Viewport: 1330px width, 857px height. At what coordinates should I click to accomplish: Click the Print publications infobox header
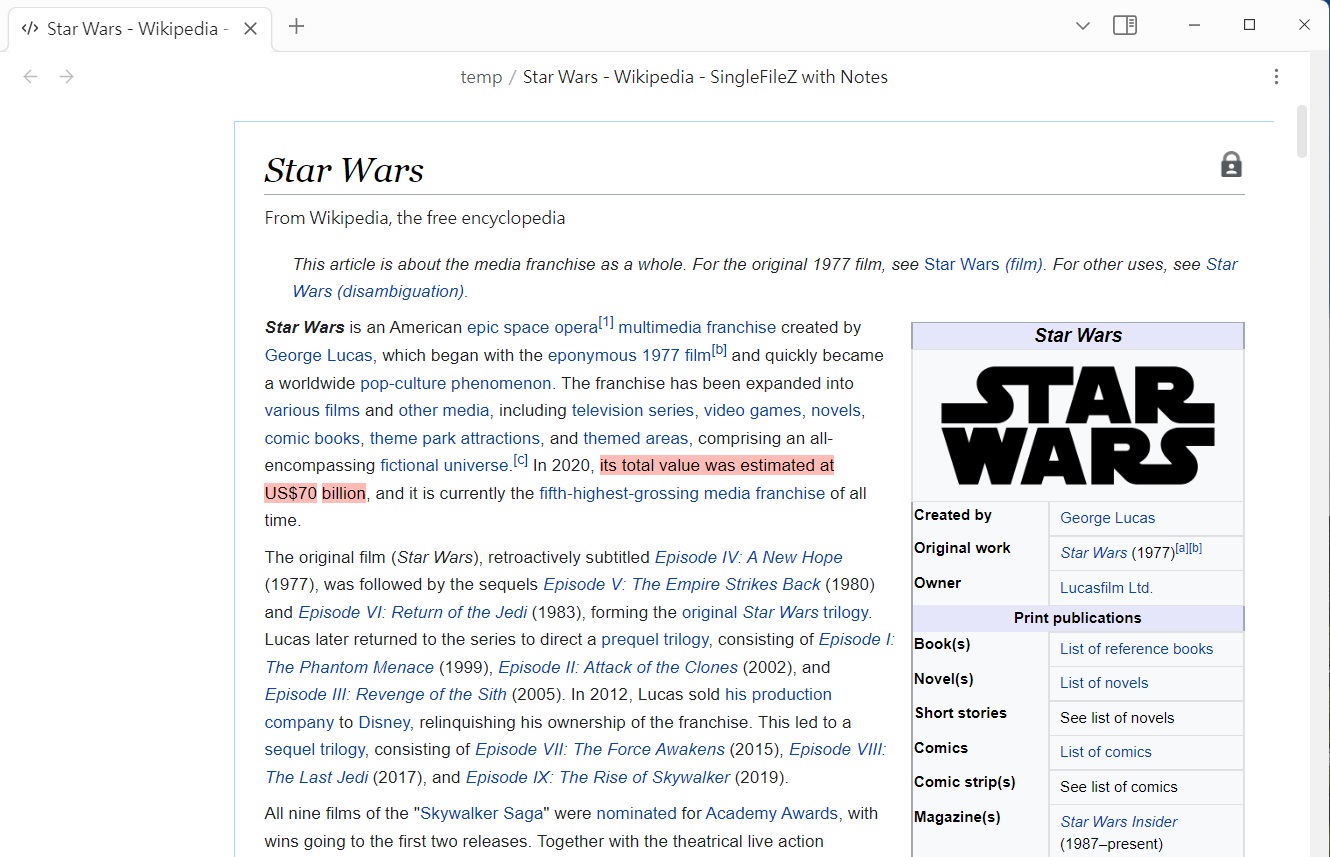(x=1078, y=618)
